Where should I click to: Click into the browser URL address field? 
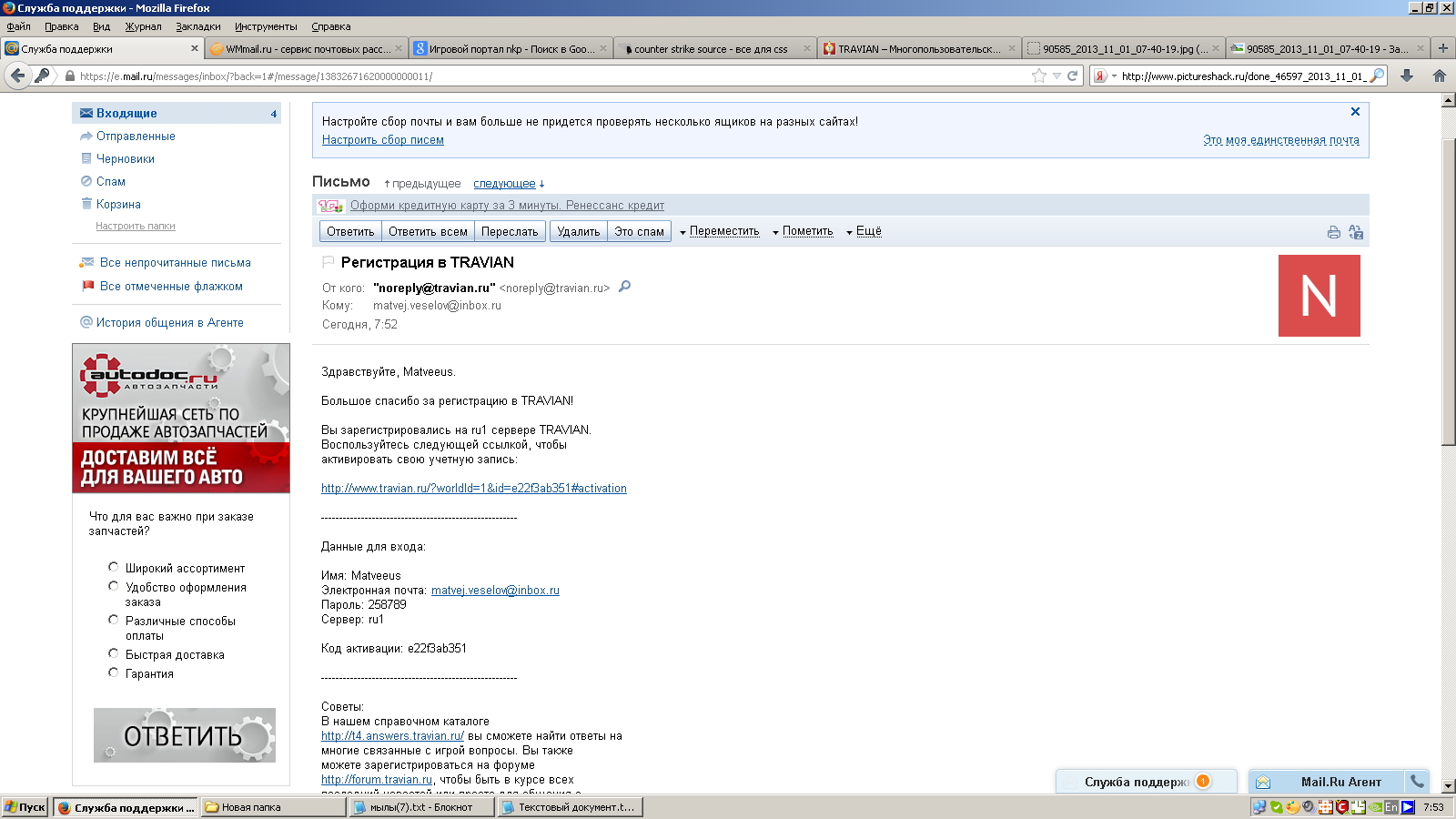point(553,76)
